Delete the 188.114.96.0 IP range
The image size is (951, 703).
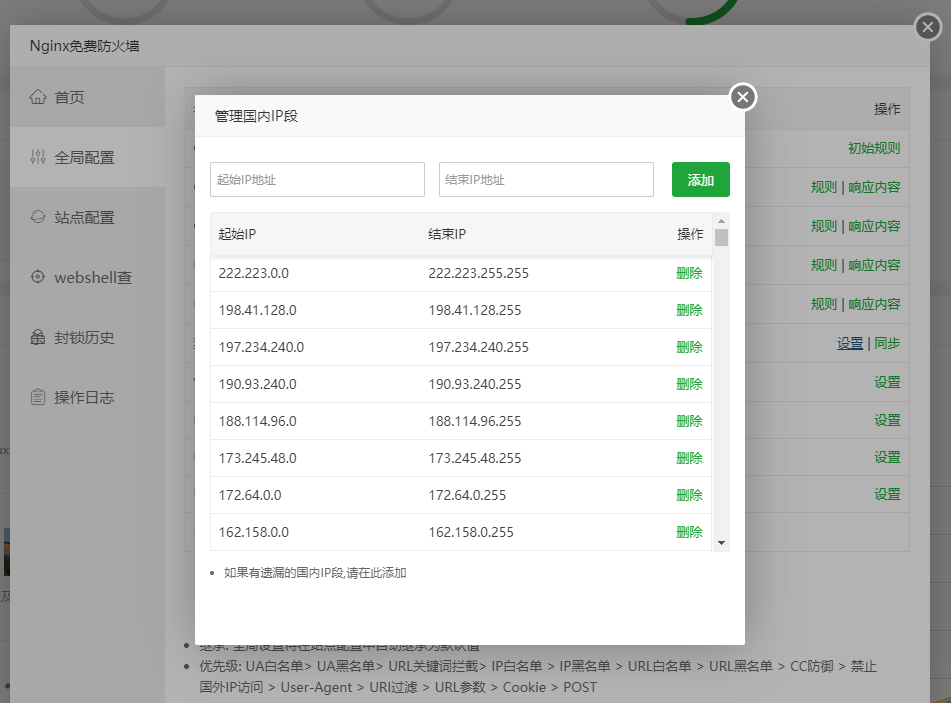coord(690,421)
